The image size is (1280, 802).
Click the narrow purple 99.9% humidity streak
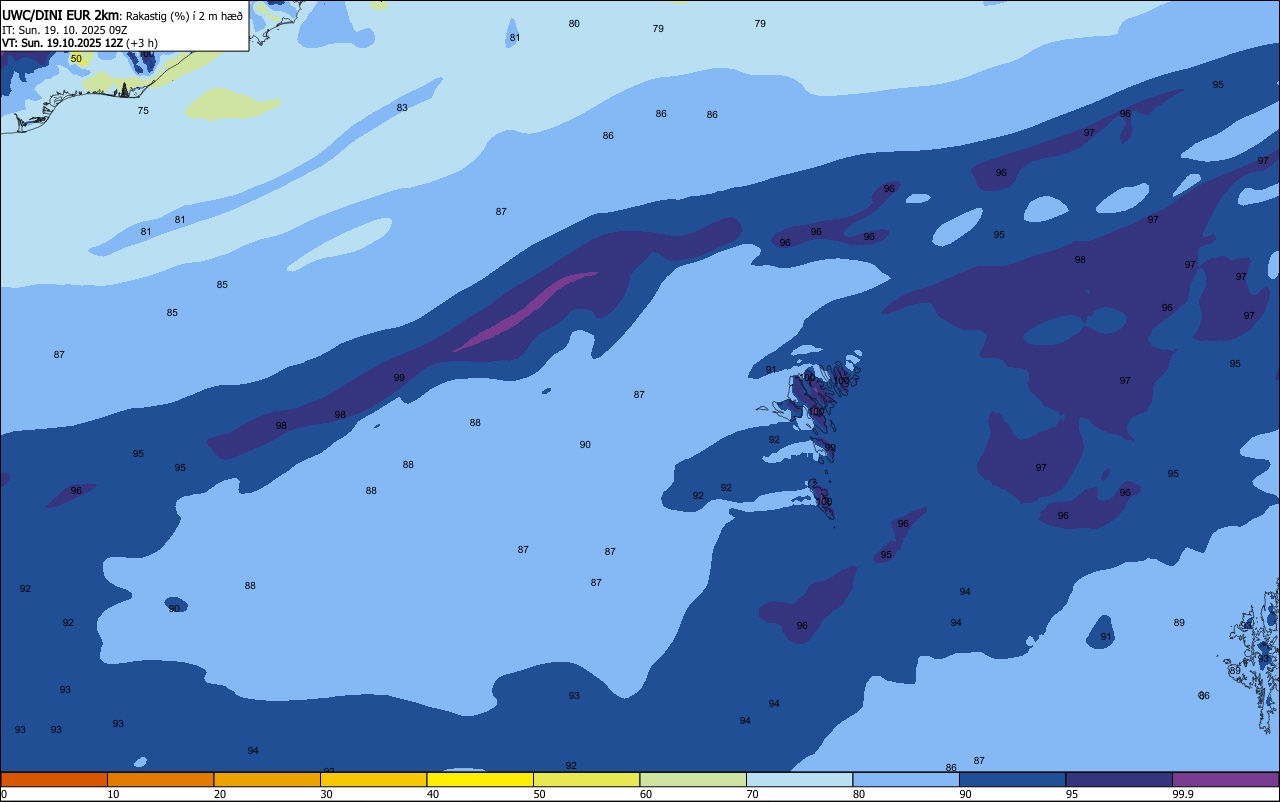click(x=525, y=311)
